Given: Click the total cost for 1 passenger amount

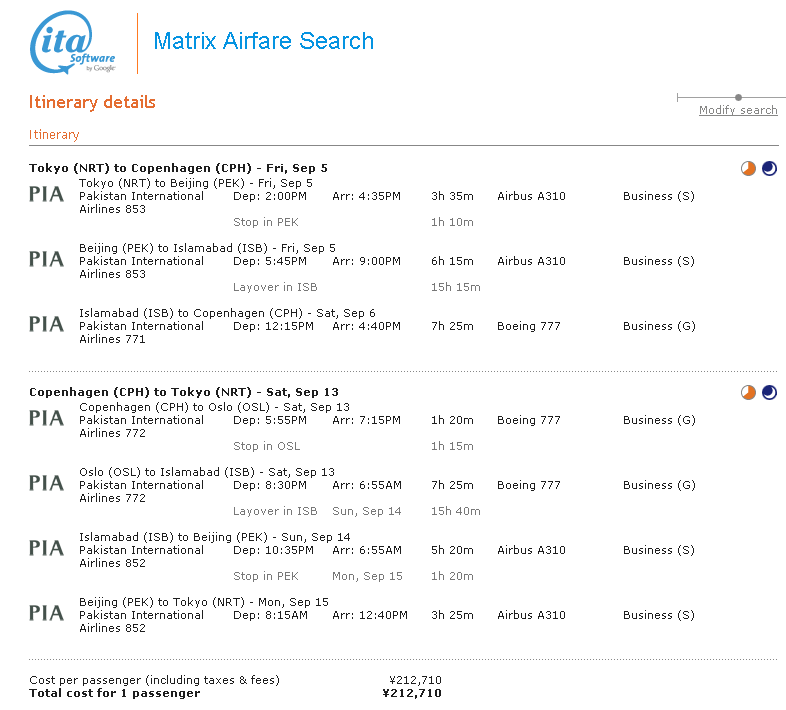Looking at the screenshot, I should click(411, 693).
